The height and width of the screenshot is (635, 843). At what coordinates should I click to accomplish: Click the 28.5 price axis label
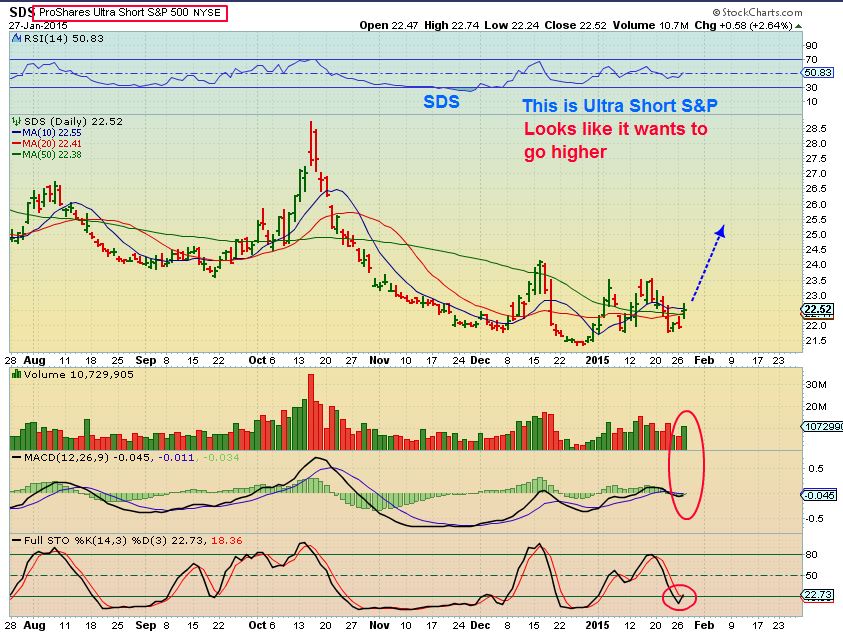coord(816,129)
